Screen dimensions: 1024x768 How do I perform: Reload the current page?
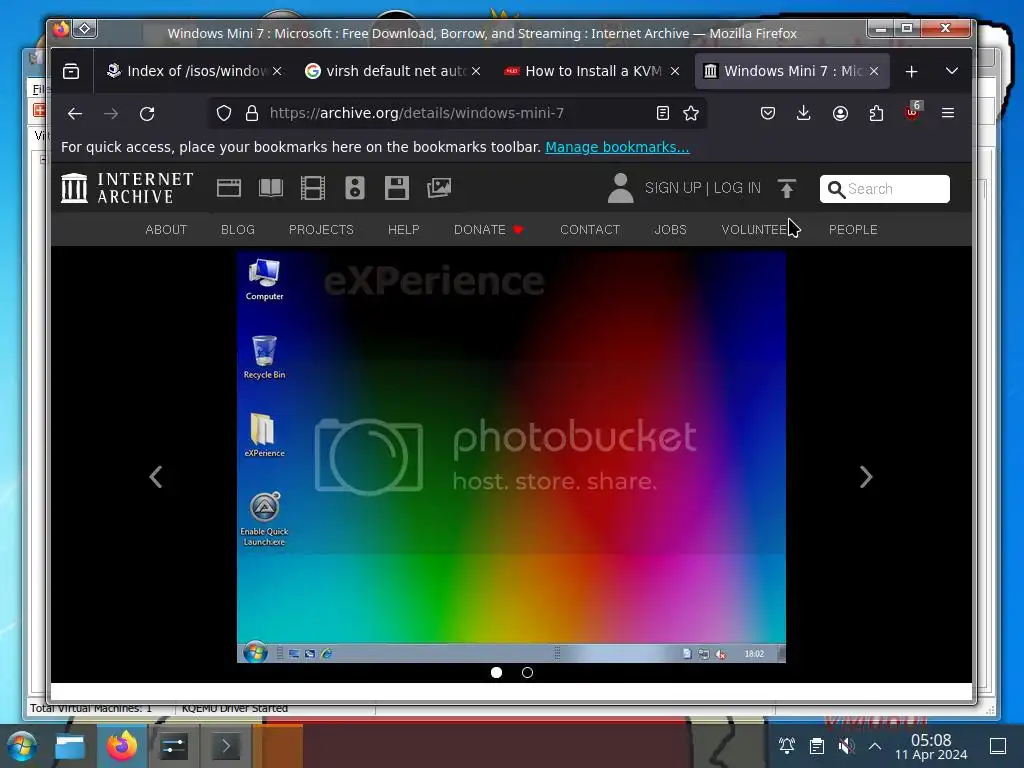(147, 113)
